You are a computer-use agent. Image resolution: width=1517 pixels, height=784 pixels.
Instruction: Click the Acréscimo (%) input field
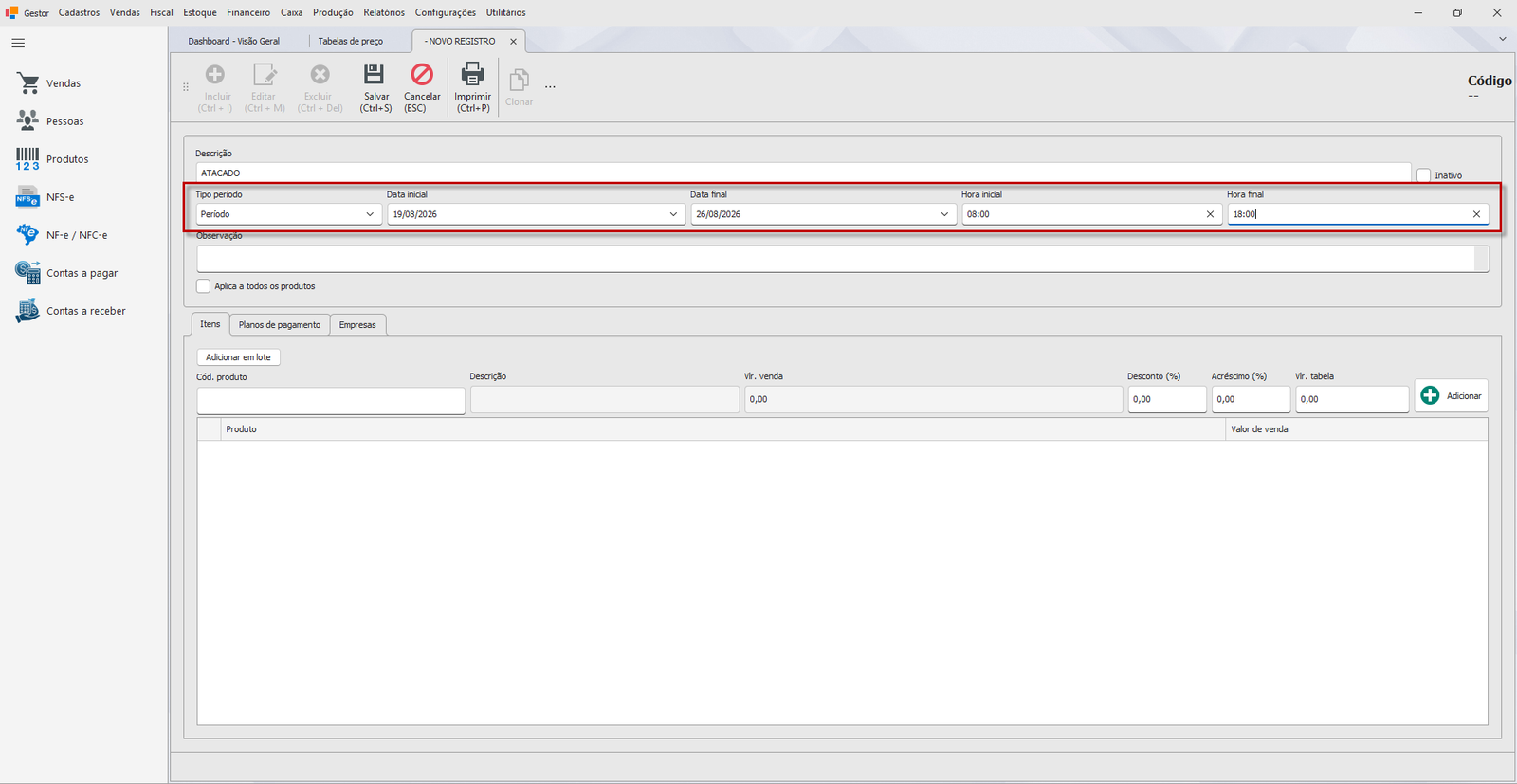coord(1251,399)
